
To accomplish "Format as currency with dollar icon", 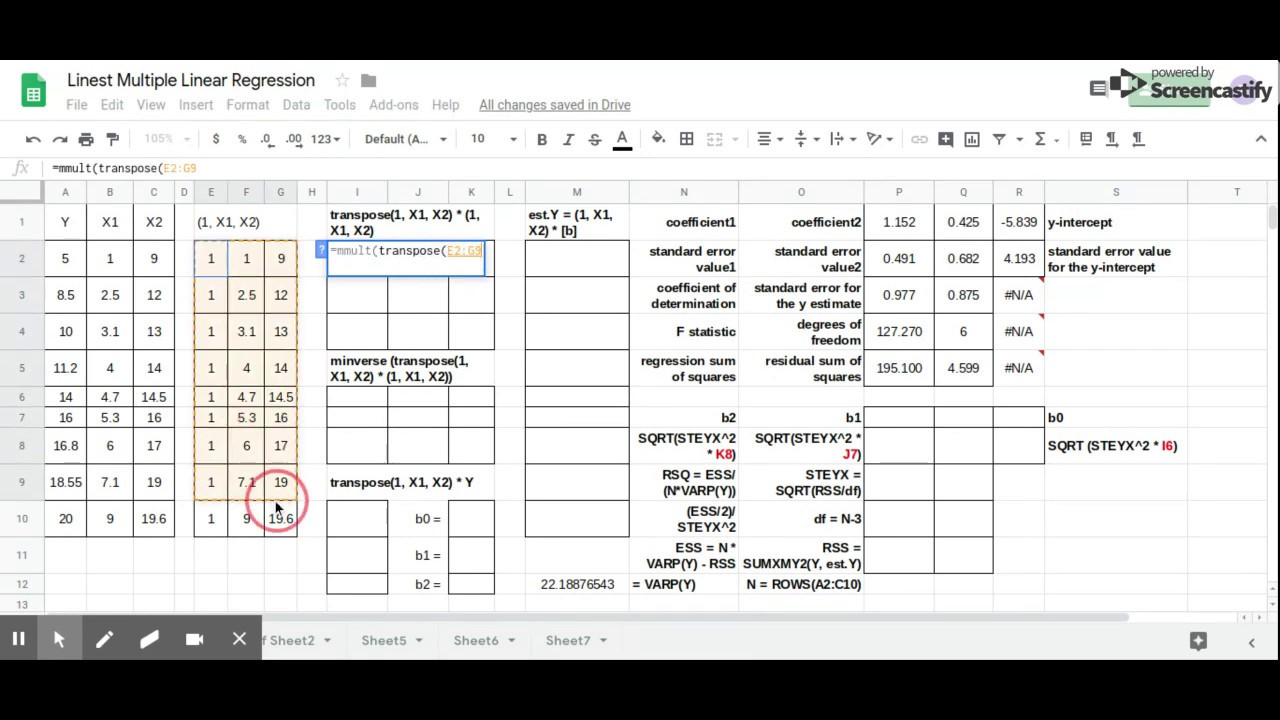I will [215, 139].
